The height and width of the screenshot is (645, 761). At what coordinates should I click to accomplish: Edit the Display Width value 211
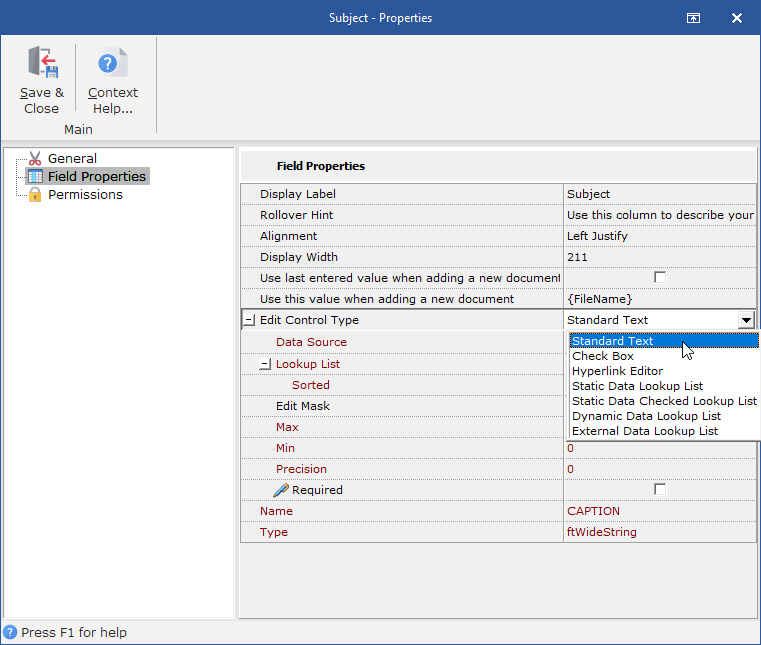(x=660, y=257)
